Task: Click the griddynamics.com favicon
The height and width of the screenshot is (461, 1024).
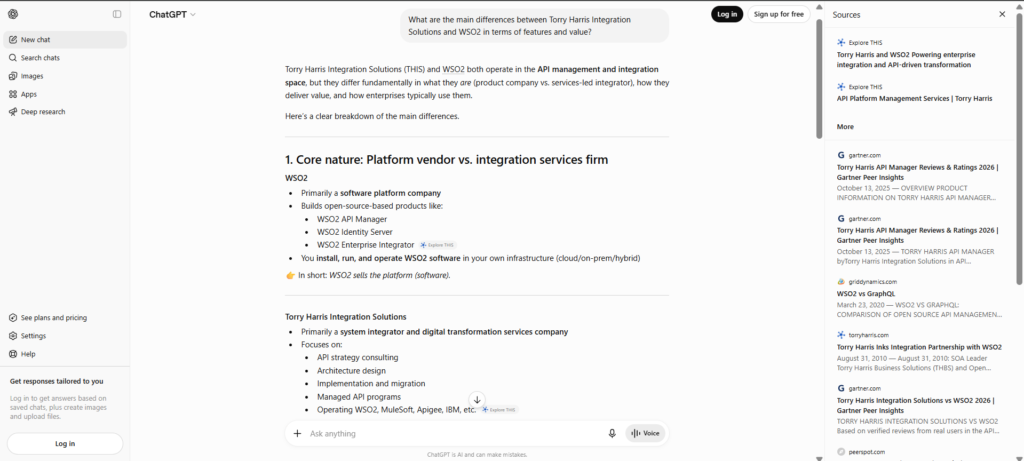Action: (x=841, y=282)
